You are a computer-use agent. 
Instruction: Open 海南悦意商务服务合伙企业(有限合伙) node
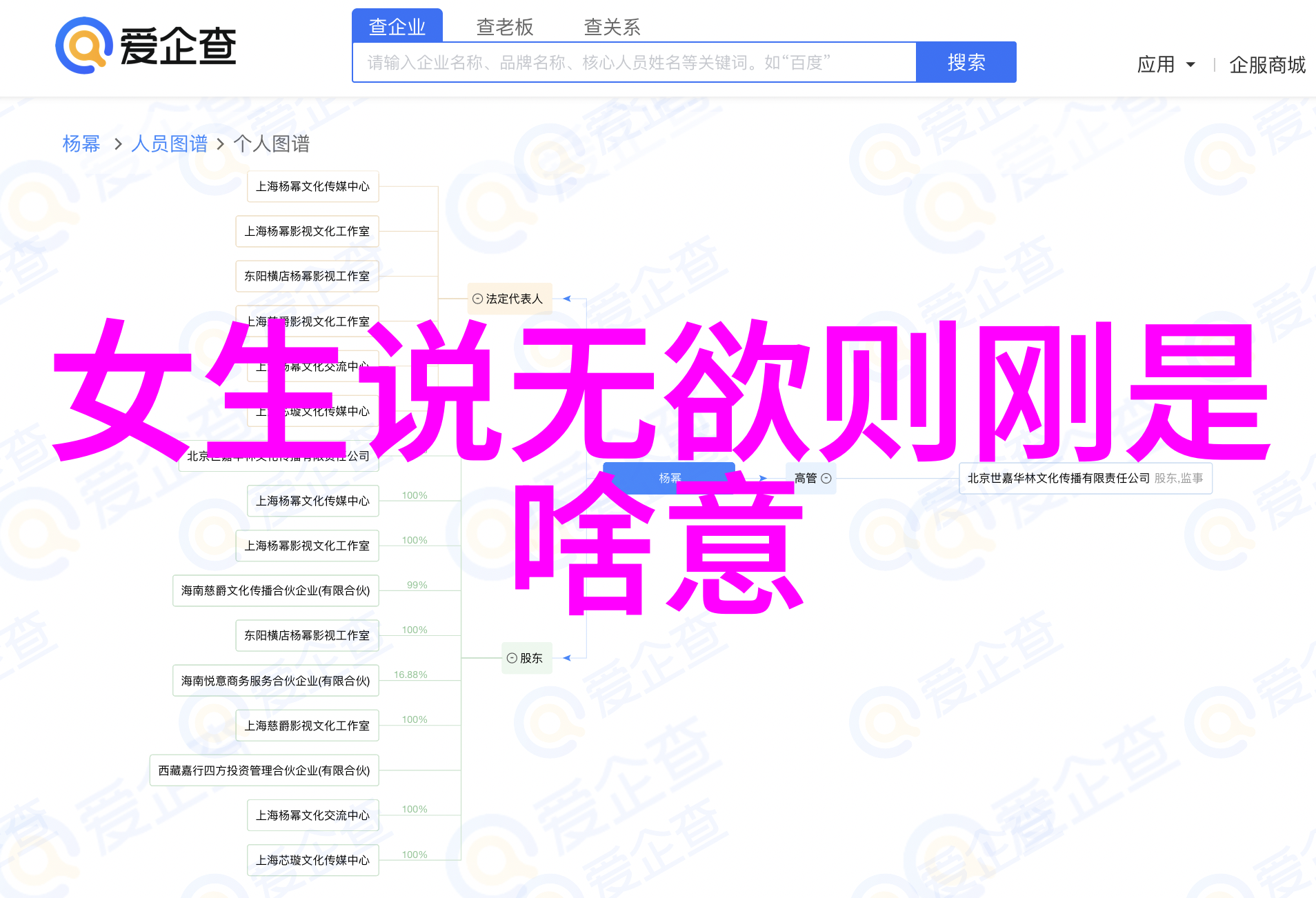click(x=276, y=681)
